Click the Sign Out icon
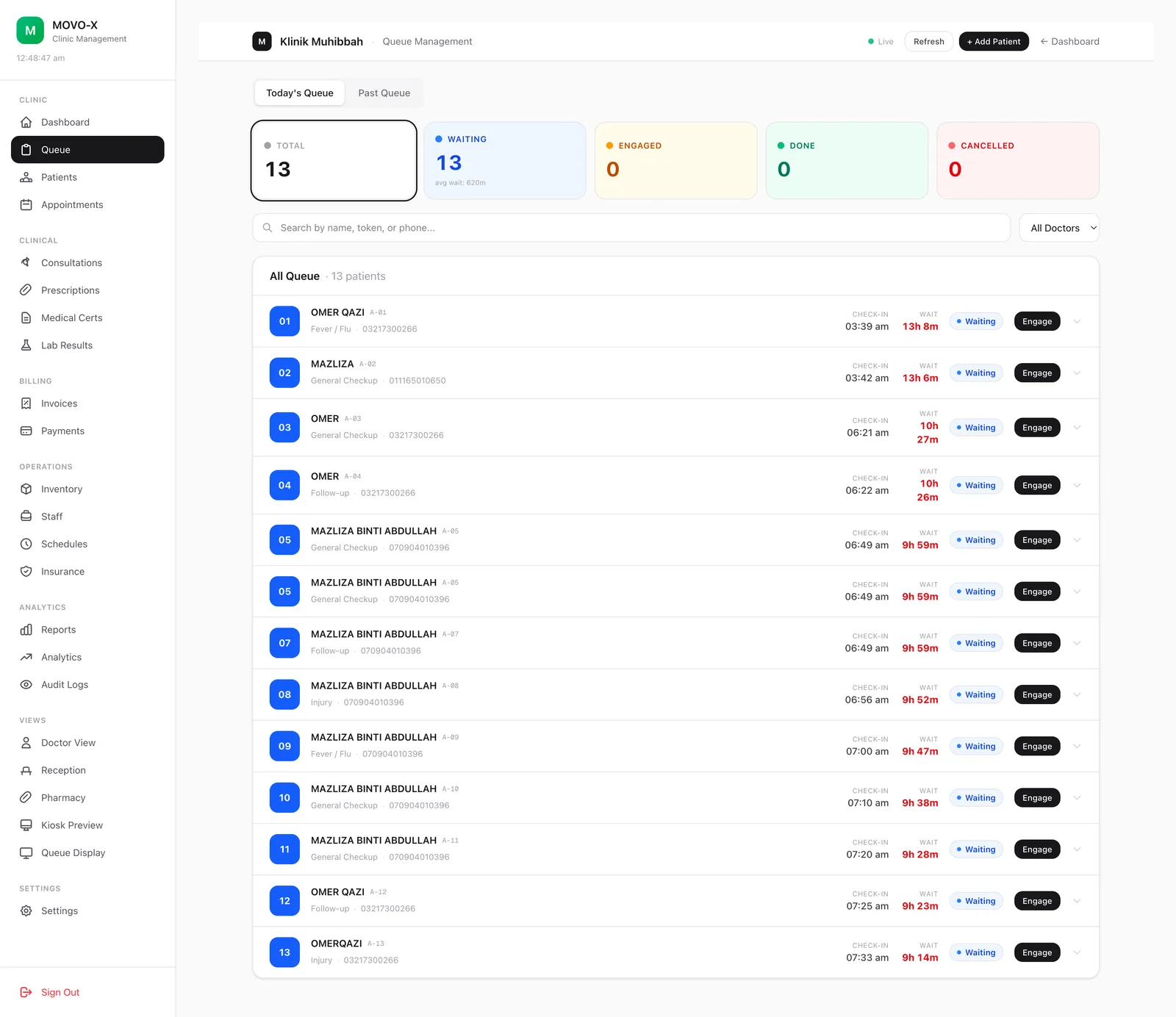The image size is (1176, 1017). pos(26,992)
